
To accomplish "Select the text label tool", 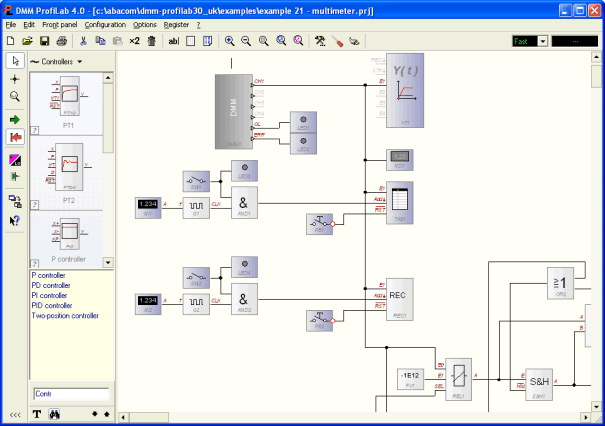I will tap(174, 41).
